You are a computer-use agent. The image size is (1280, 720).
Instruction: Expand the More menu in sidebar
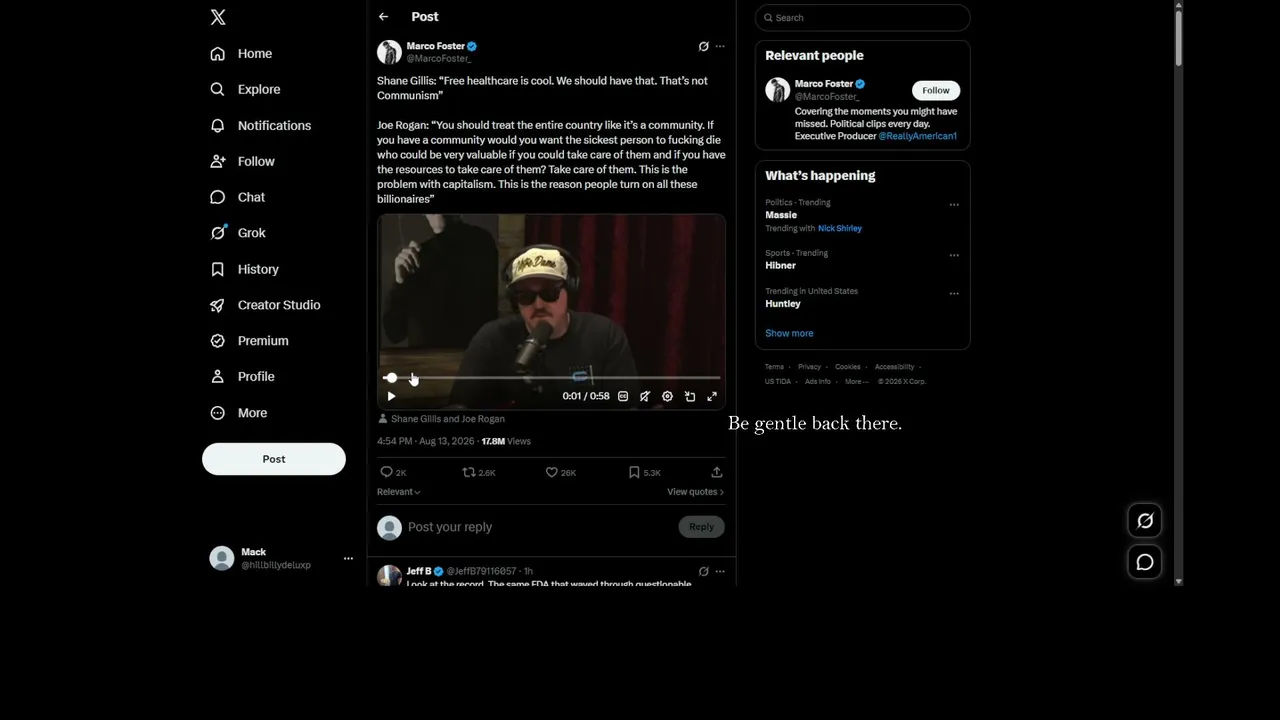coord(239,413)
